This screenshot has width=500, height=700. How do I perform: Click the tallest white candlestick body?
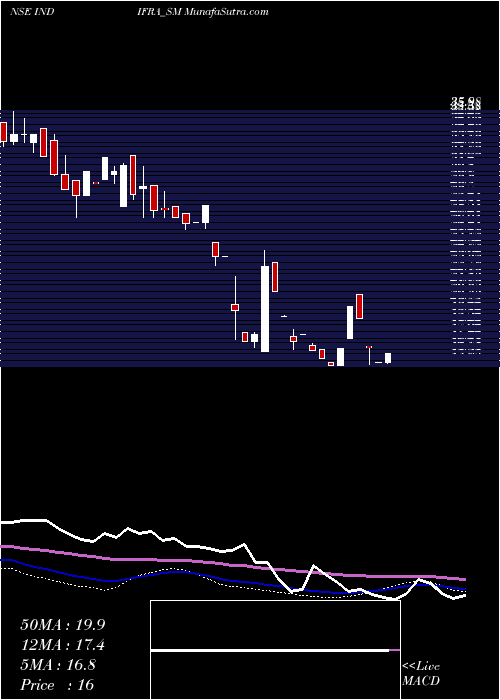click(265, 309)
